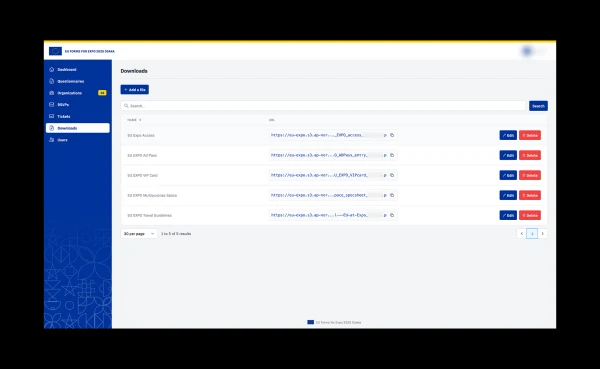Go to next page with right chevron

543,233
